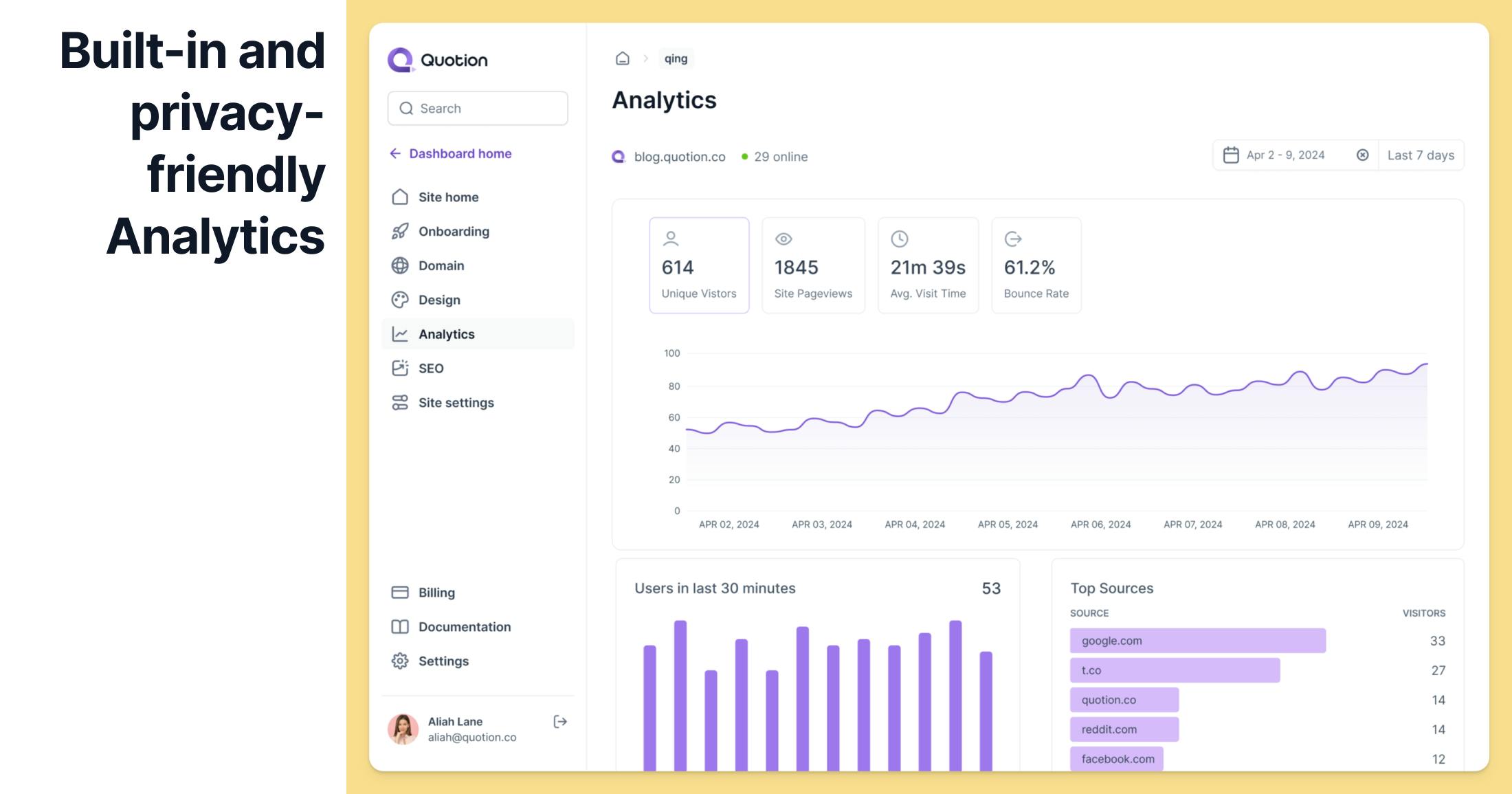The width and height of the screenshot is (1512, 794).
Task: Click the VISITORS column header
Action: 1424,613
